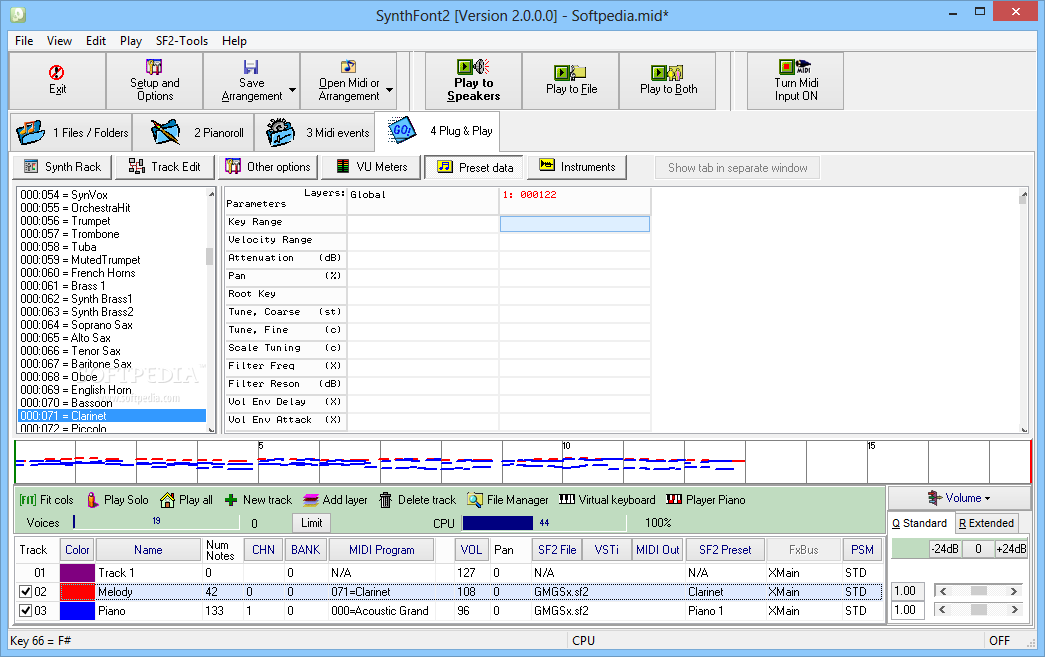Click the Melody track 1.00 volume field
The image size is (1045, 657).
pos(907,591)
